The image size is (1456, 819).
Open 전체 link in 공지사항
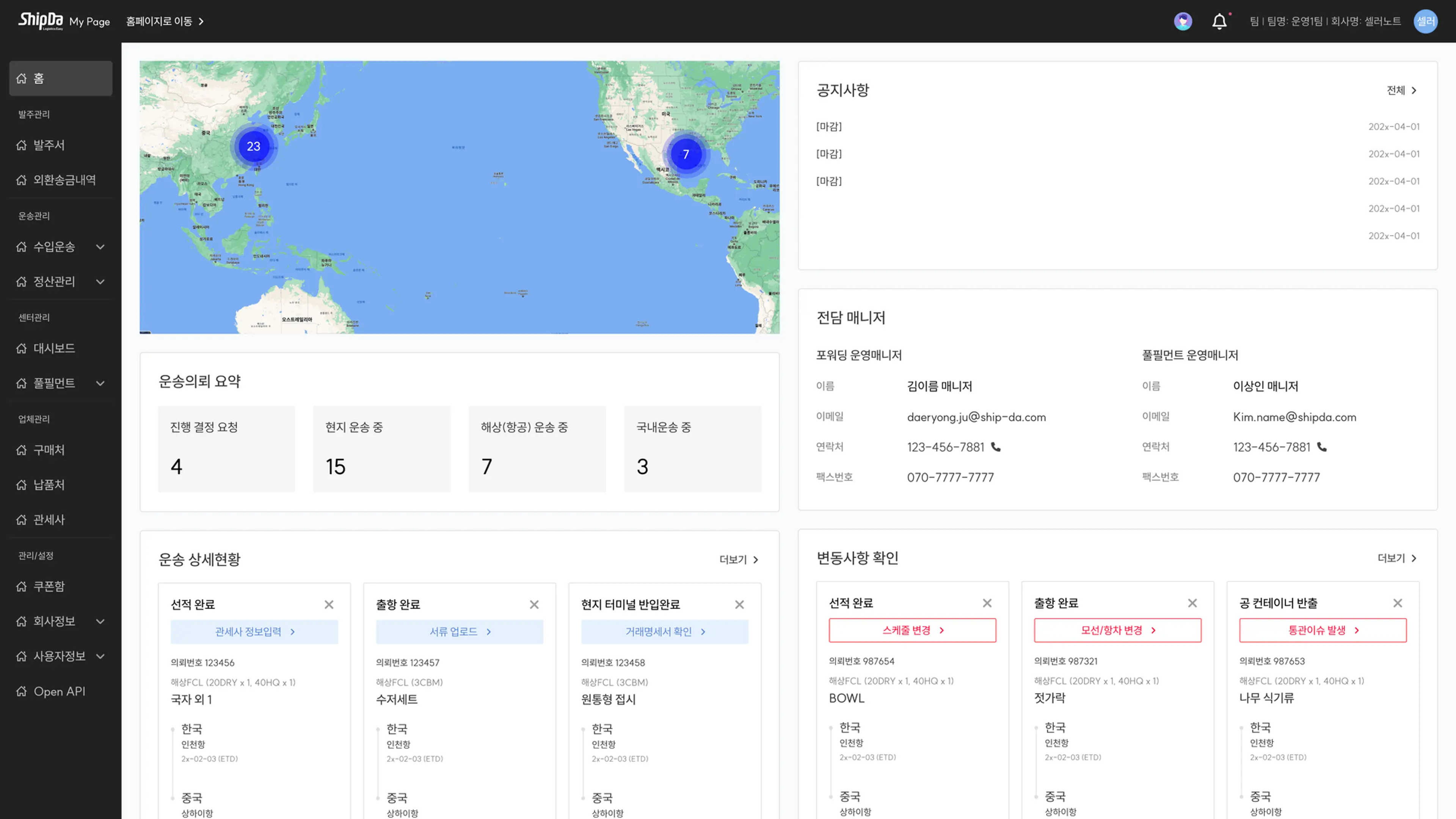[x=1402, y=91]
